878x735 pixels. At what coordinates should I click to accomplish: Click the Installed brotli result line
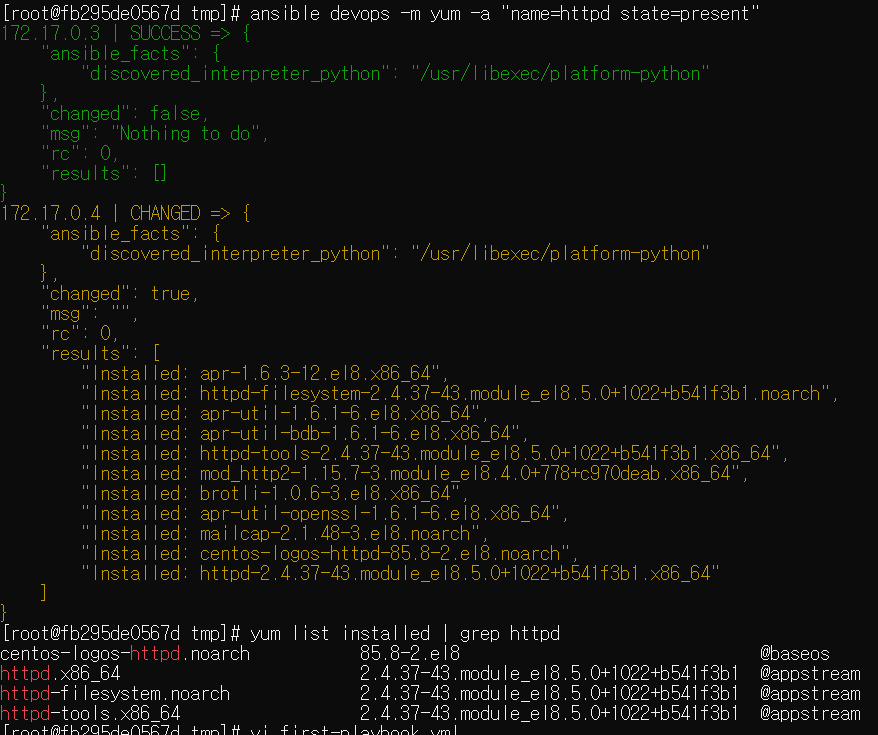(274, 493)
